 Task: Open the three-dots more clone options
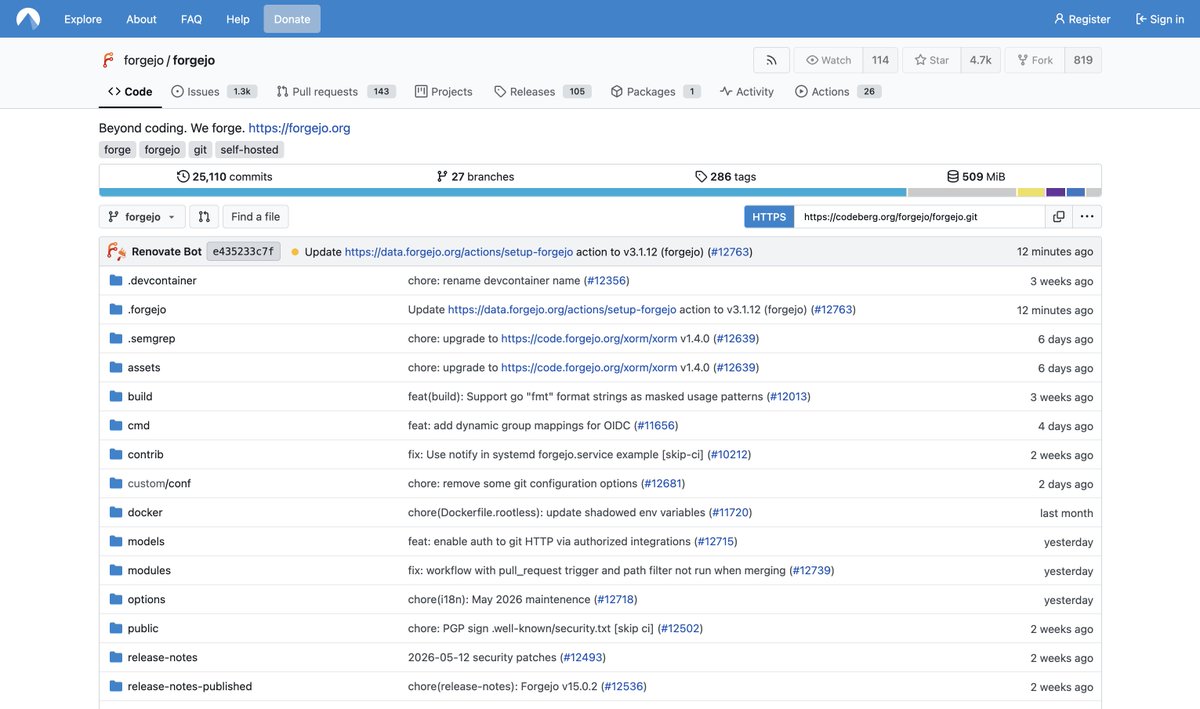pyautogui.click(x=1087, y=217)
